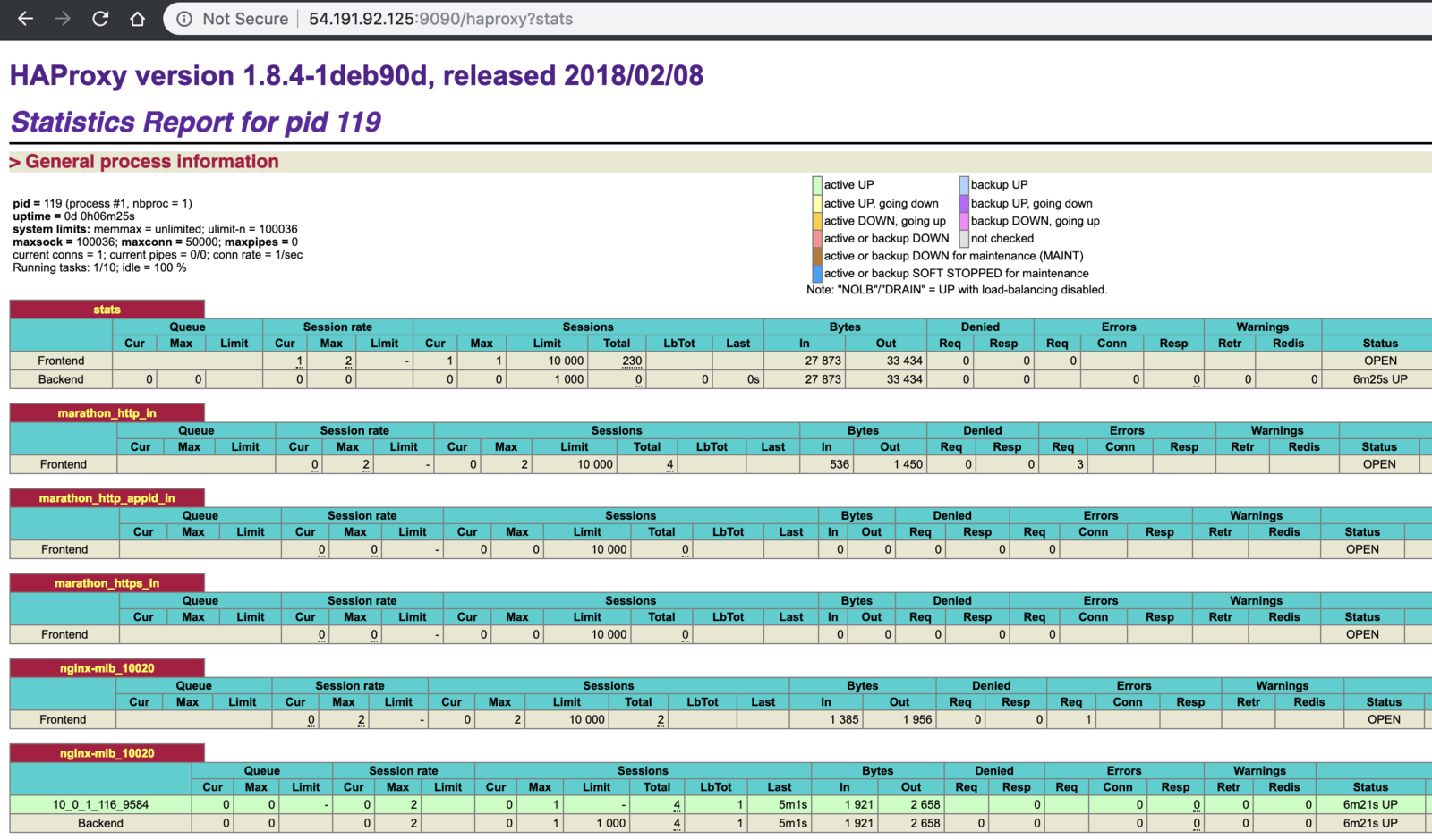Click marathon_http_in bytes in '536'
1432x840 pixels.
pos(839,464)
